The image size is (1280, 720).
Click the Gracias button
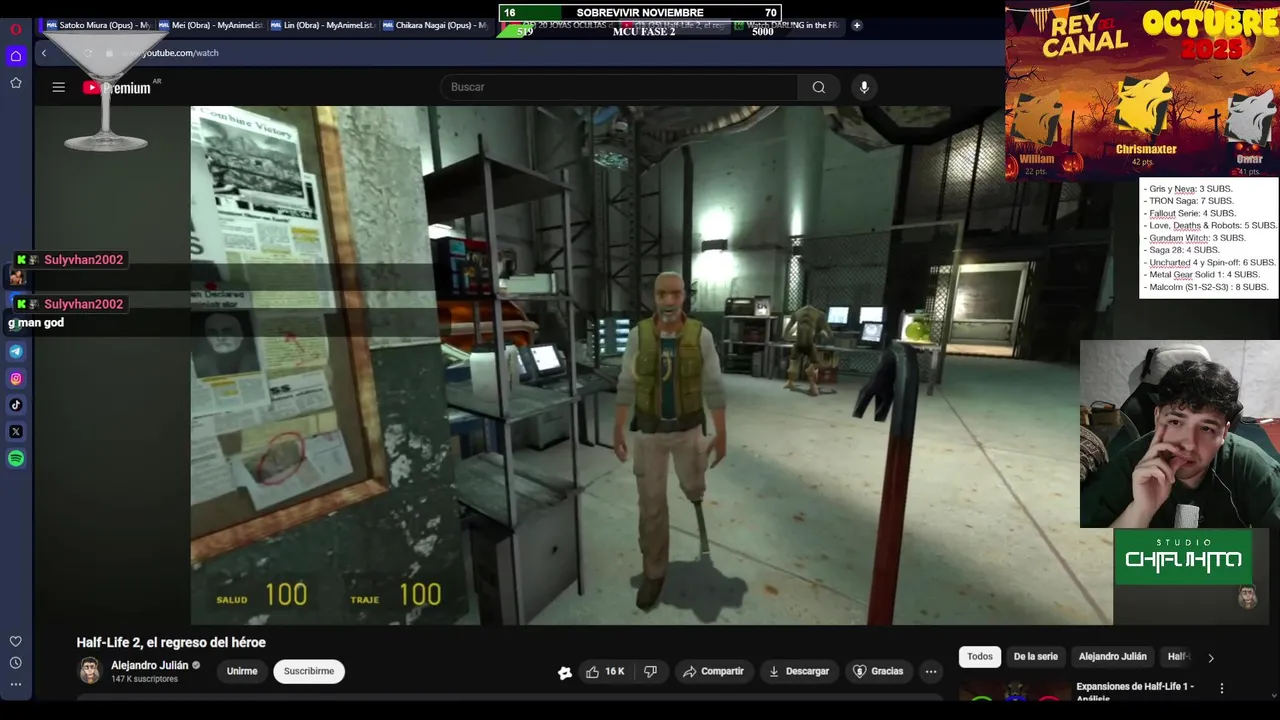(878, 672)
